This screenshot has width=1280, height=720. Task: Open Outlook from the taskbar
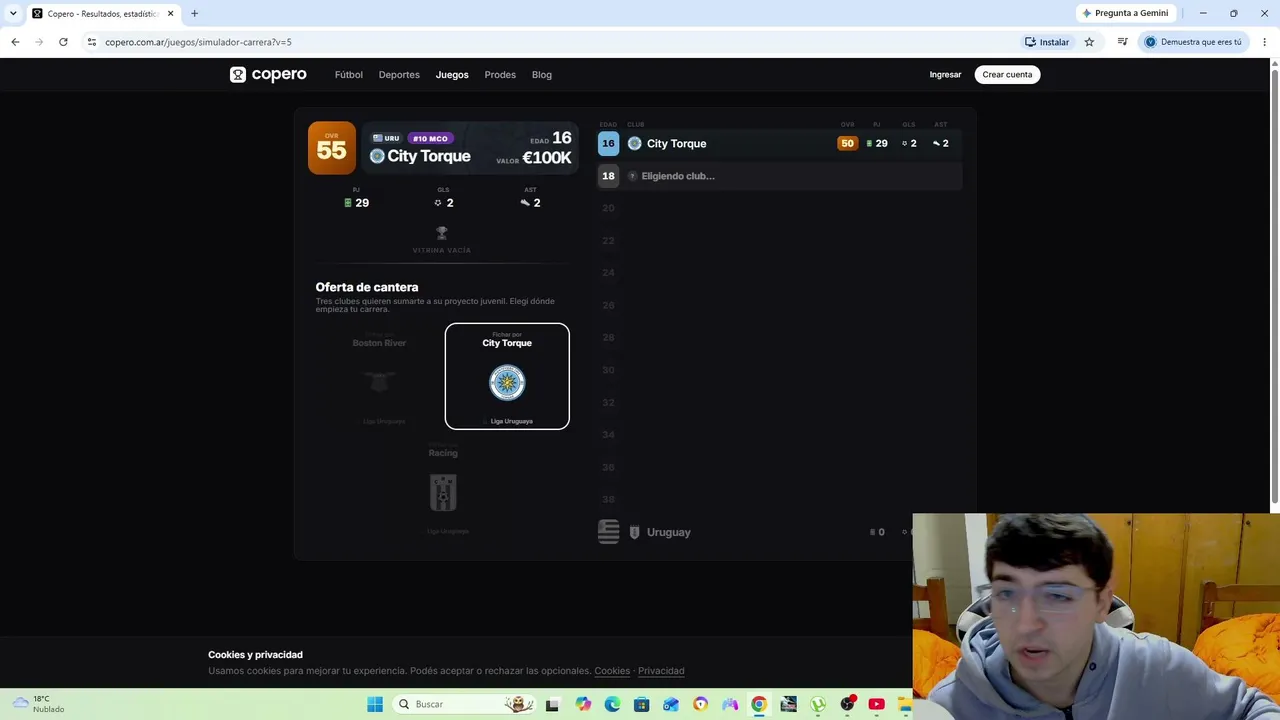[x=671, y=704]
